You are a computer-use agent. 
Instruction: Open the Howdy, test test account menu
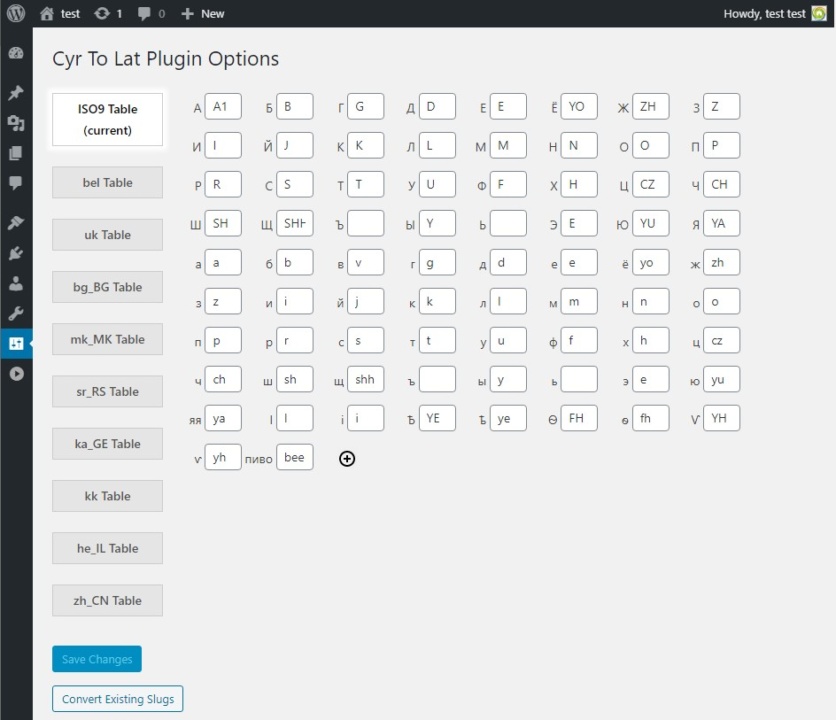(x=774, y=13)
